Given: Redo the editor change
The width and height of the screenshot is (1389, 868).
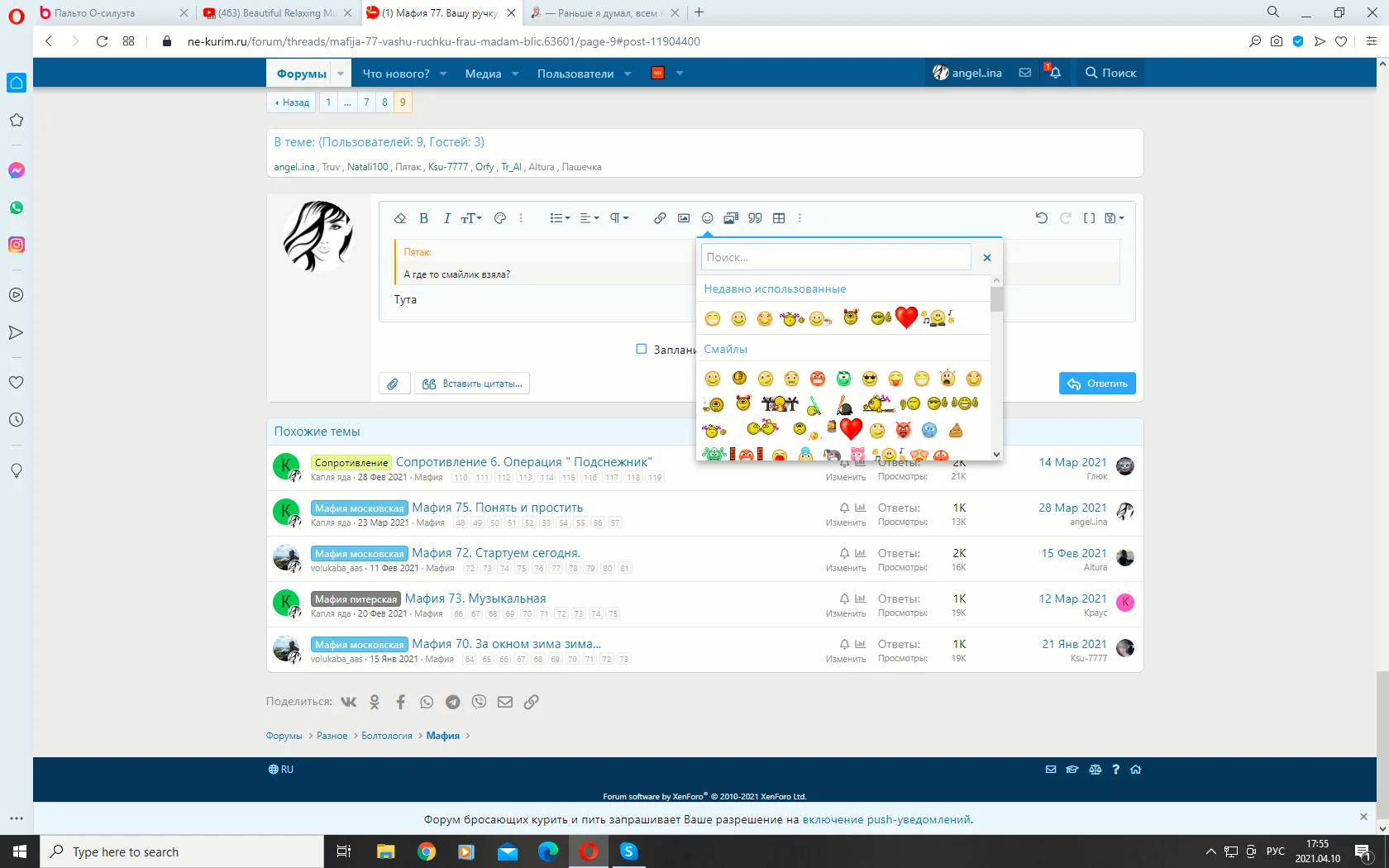Looking at the screenshot, I should (1066, 218).
